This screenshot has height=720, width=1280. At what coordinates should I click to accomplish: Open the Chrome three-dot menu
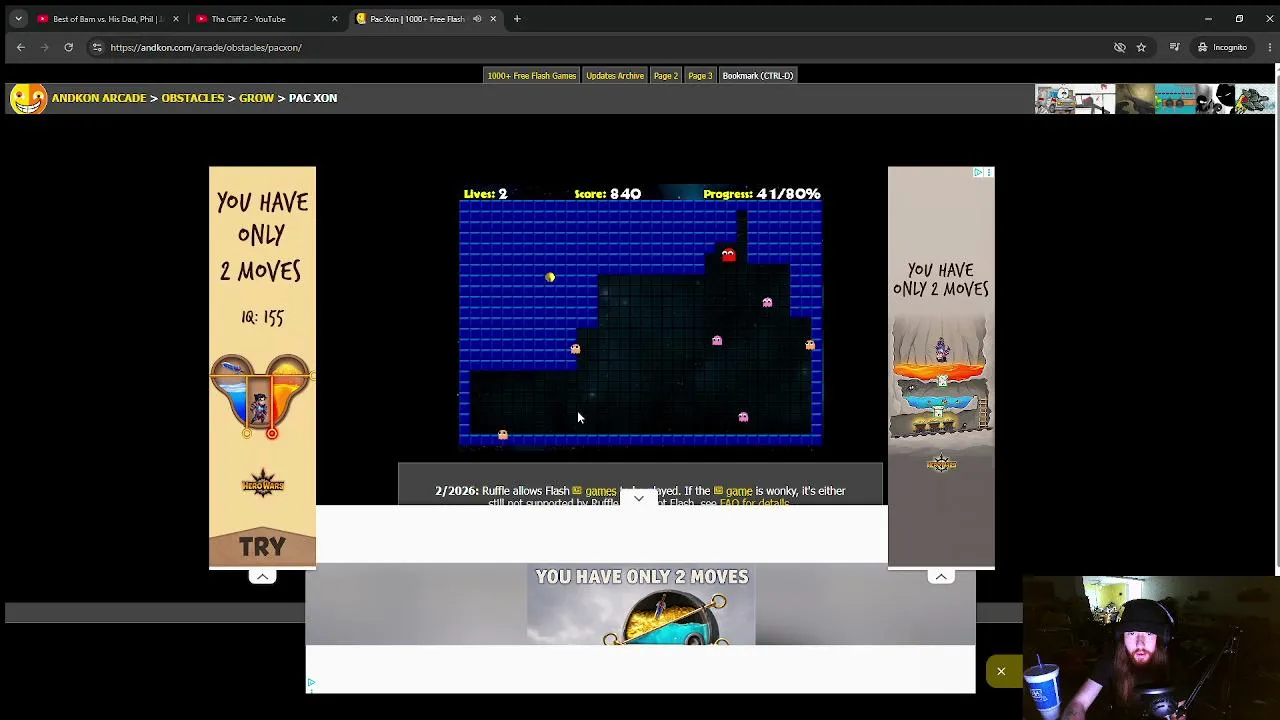[x=1269, y=47]
